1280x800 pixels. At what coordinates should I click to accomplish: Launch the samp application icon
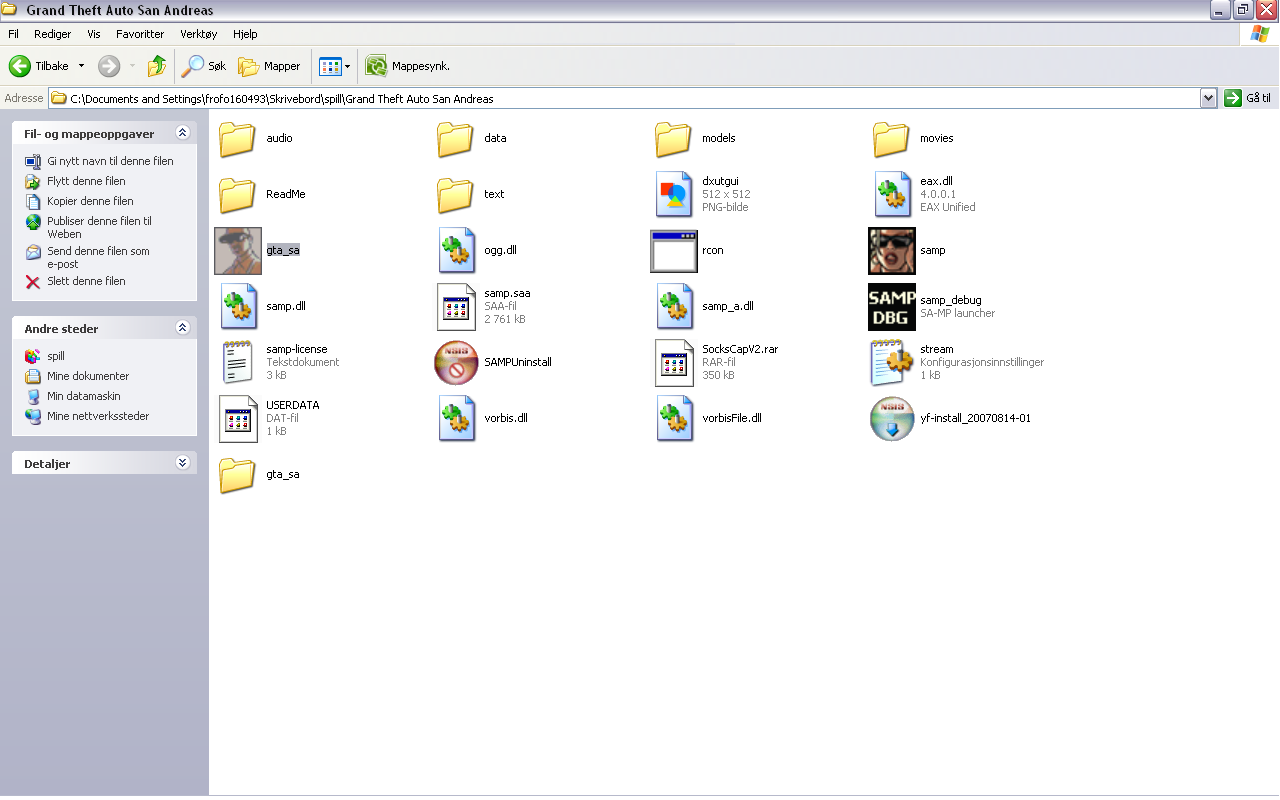891,251
